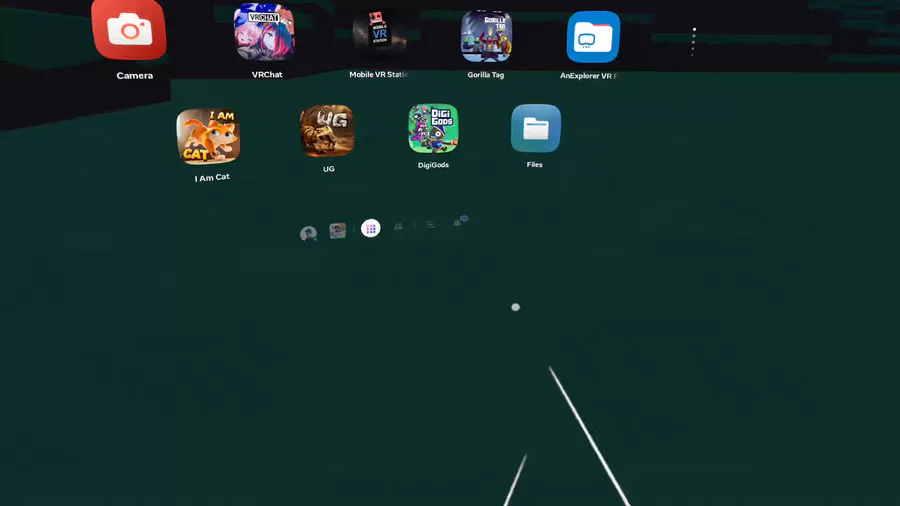The height and width of the screenshot is (506, 900).
Task: Click the DigiGods label
Action: [433, 165]
